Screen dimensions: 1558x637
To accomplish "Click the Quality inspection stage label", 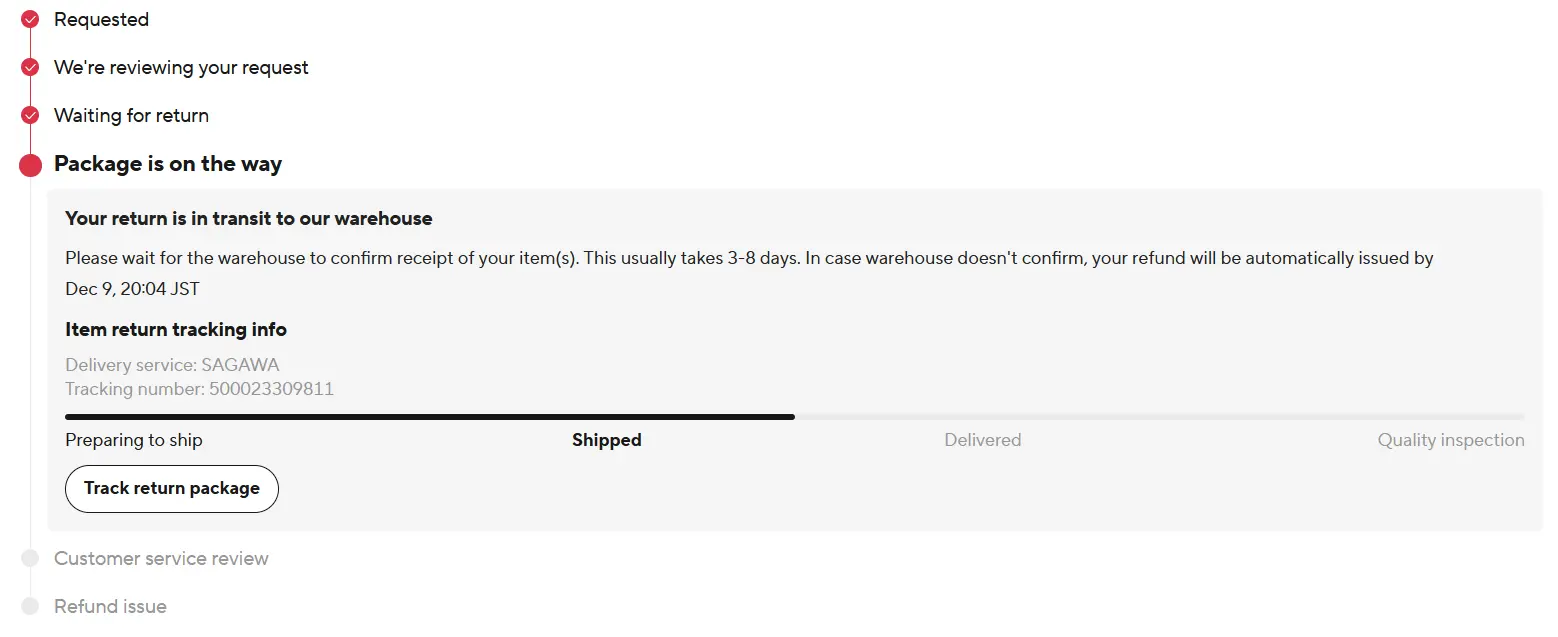I will pyautogui.click(x=1450, y=440).
